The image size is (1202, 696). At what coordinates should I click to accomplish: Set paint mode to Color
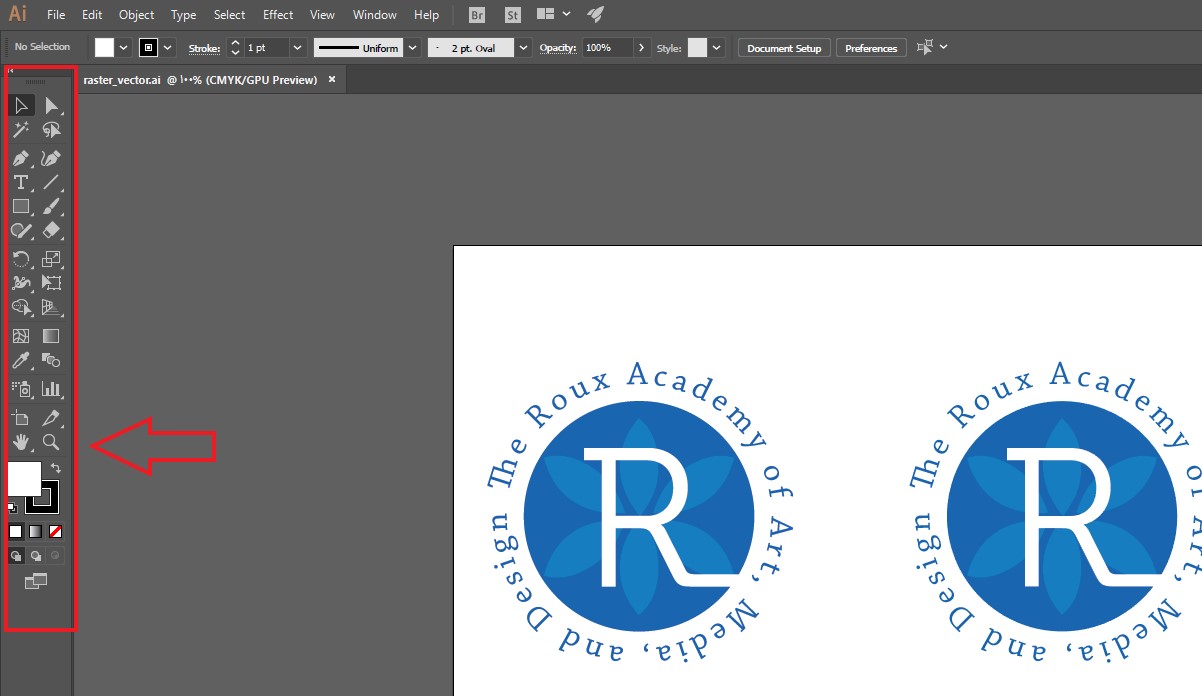click(15, 531)
